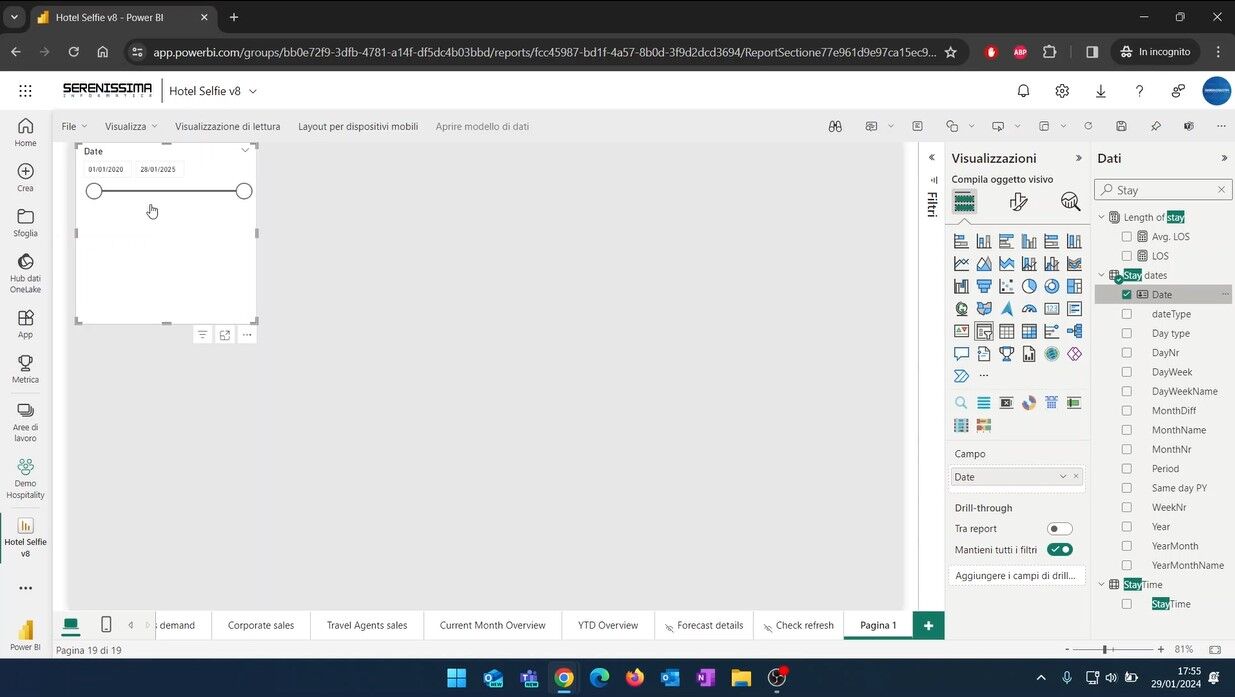
Task: Open the 'Travel Agents sales' page tab
Action: tap(367, 625)
